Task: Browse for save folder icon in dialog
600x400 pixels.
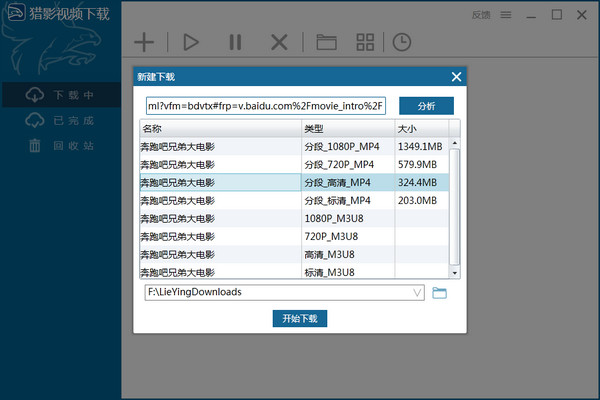Action: (x=439, y=293)
